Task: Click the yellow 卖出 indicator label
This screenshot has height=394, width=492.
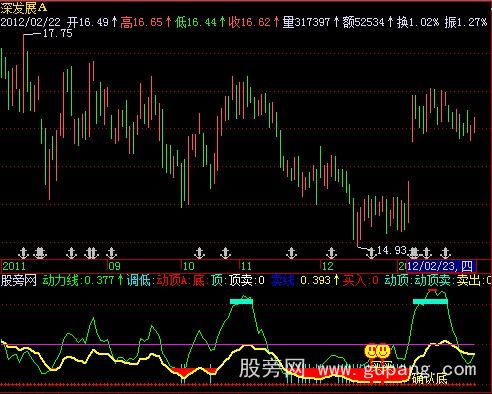Action: click(x=468, y=280)
